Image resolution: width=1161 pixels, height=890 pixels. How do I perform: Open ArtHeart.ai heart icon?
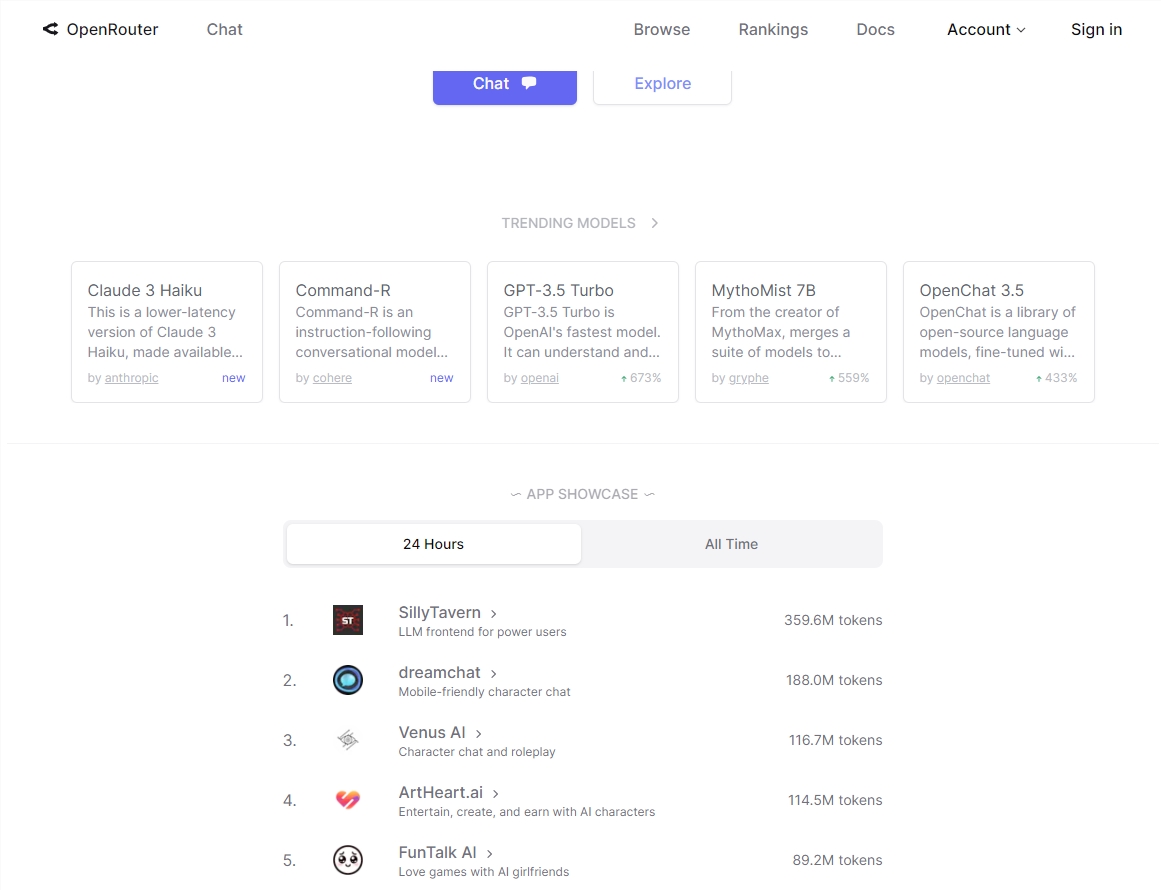coord(348,800)
